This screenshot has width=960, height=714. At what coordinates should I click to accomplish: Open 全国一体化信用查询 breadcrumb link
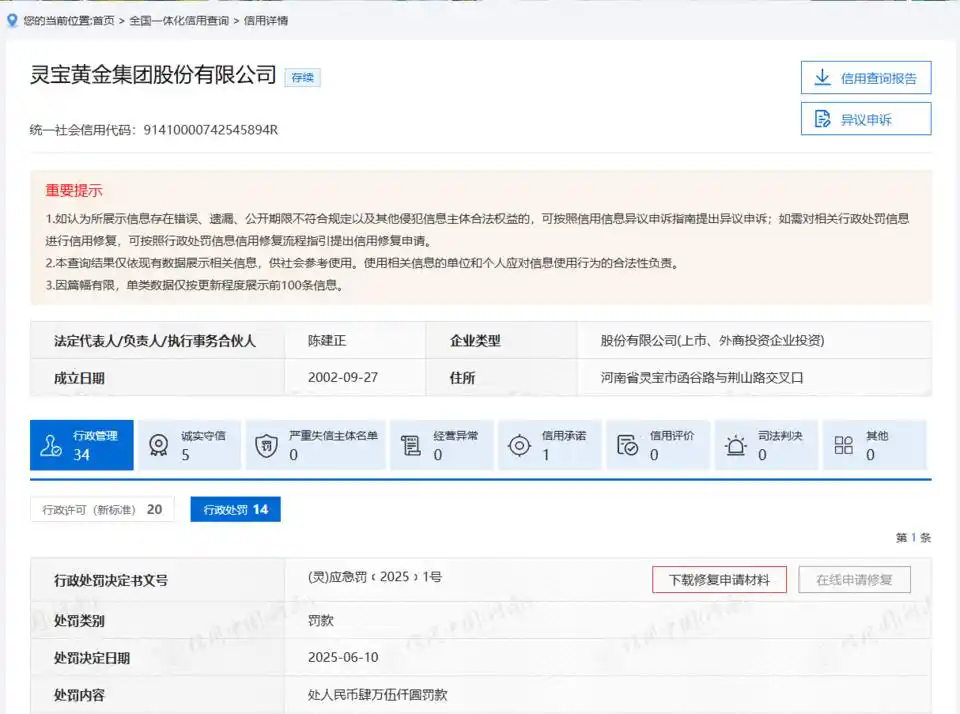(x=179, y=21)
